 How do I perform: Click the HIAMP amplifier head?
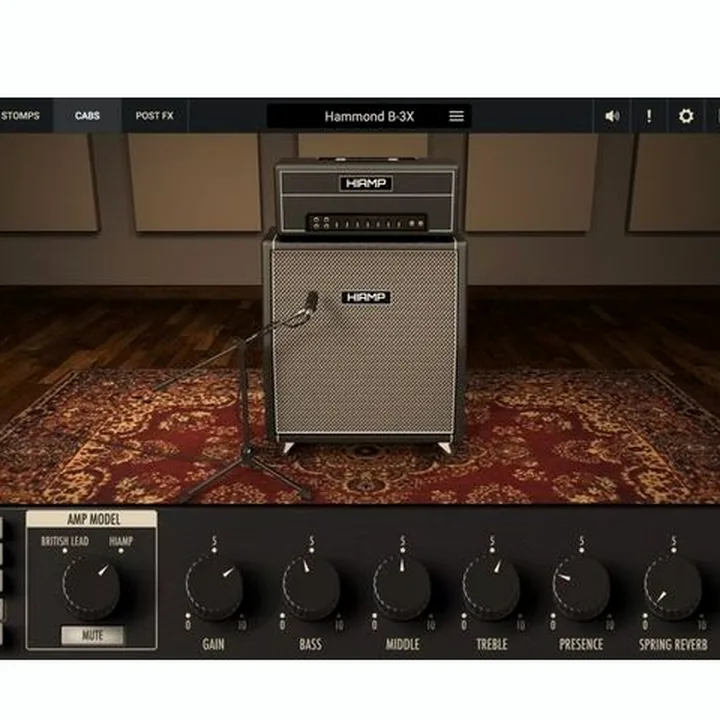click(366, 197)
